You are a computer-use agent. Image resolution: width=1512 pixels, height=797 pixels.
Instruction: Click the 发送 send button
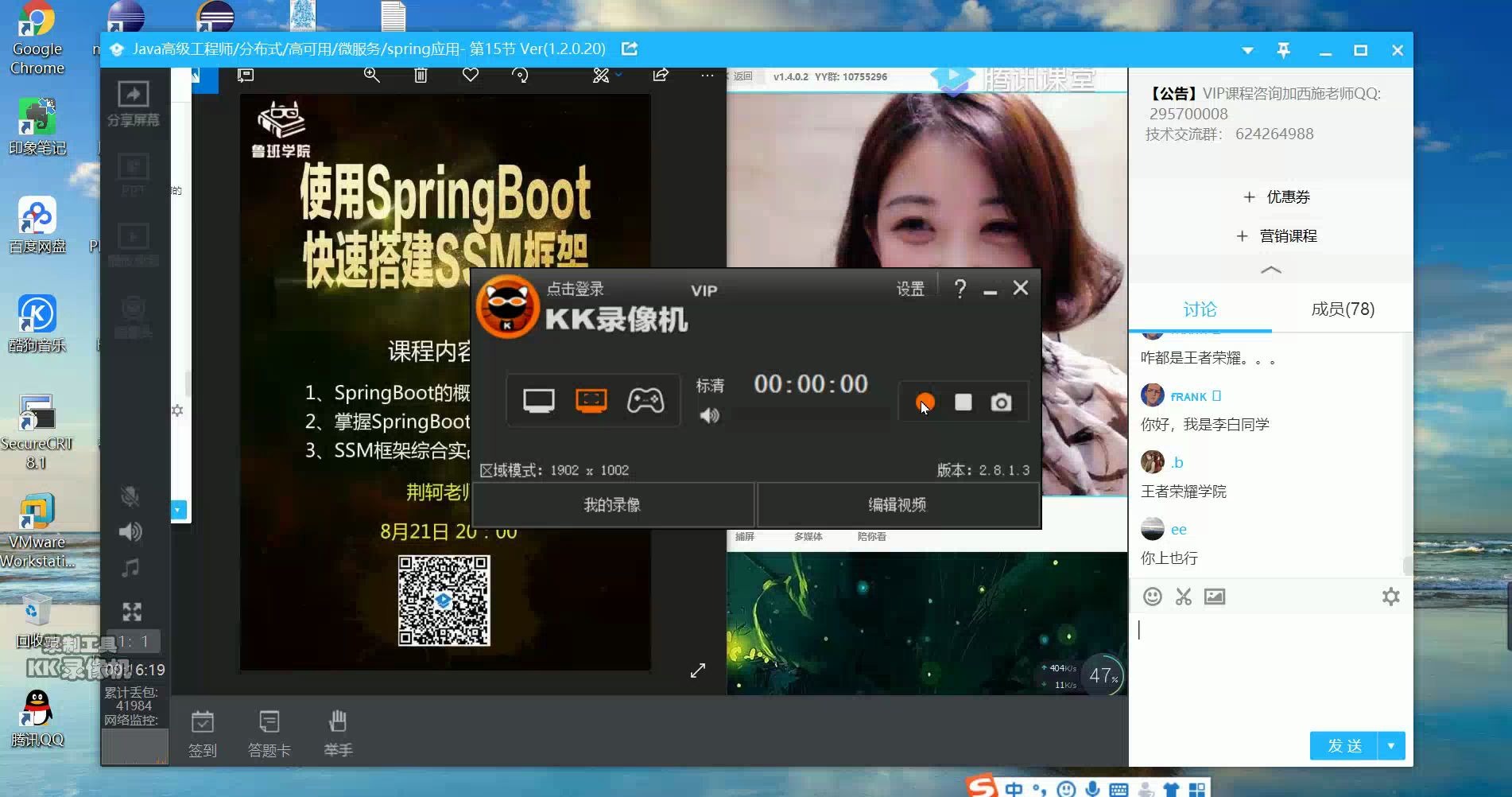[x=1344, y=745]
